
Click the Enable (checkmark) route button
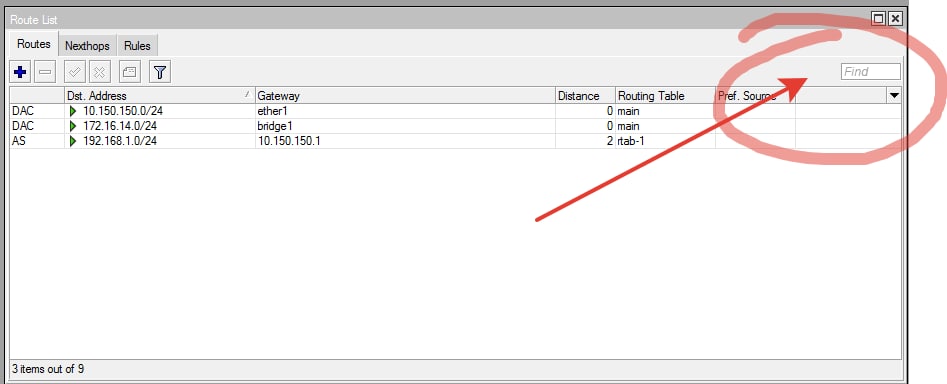pyautogui.click(x=75, y=72)
